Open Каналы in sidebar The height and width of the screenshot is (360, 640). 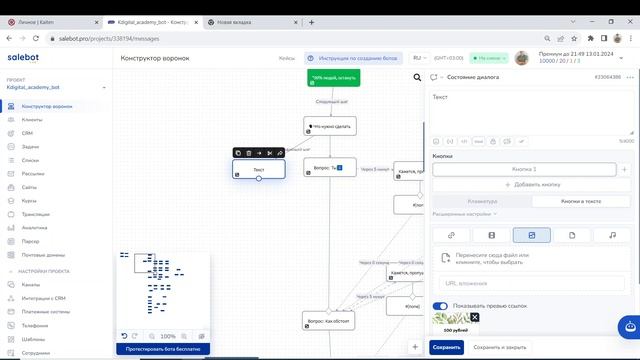pos(31,284)
